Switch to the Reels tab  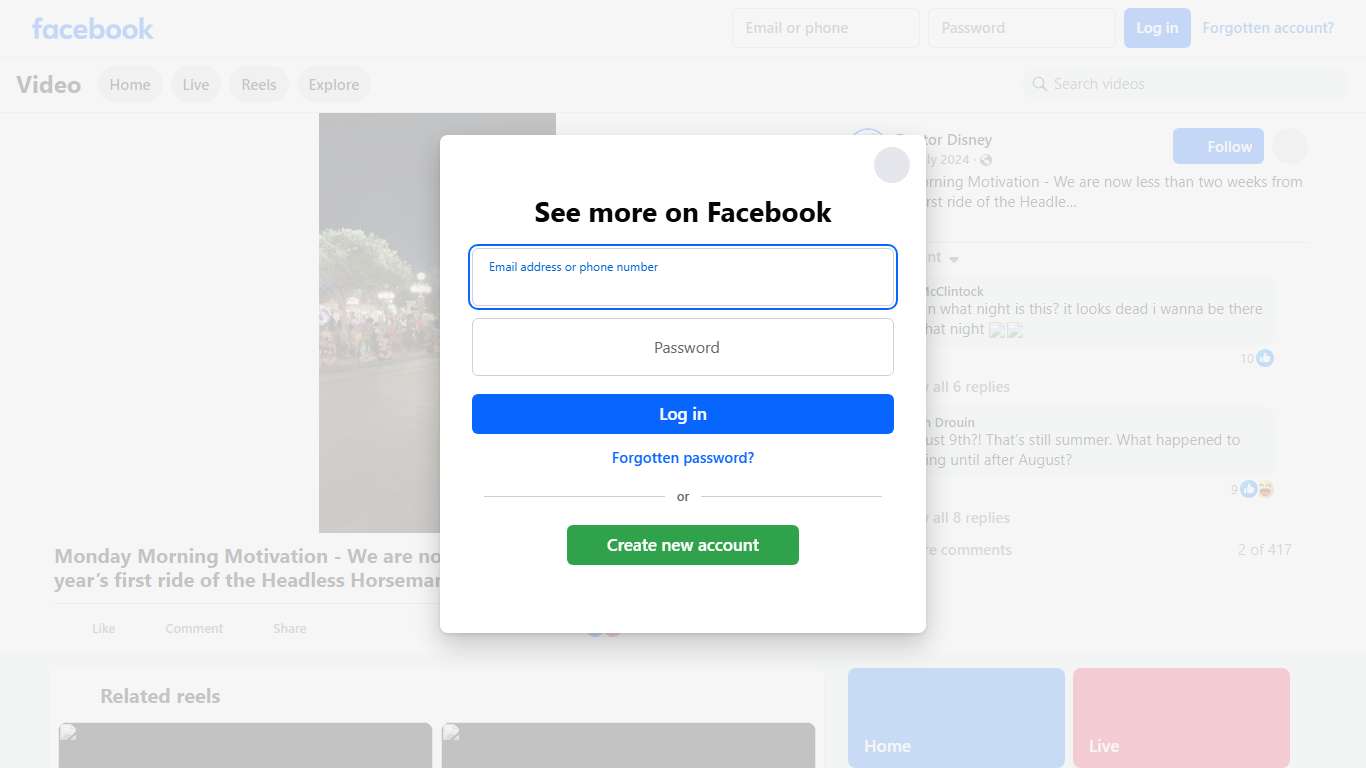click(259, 85)
